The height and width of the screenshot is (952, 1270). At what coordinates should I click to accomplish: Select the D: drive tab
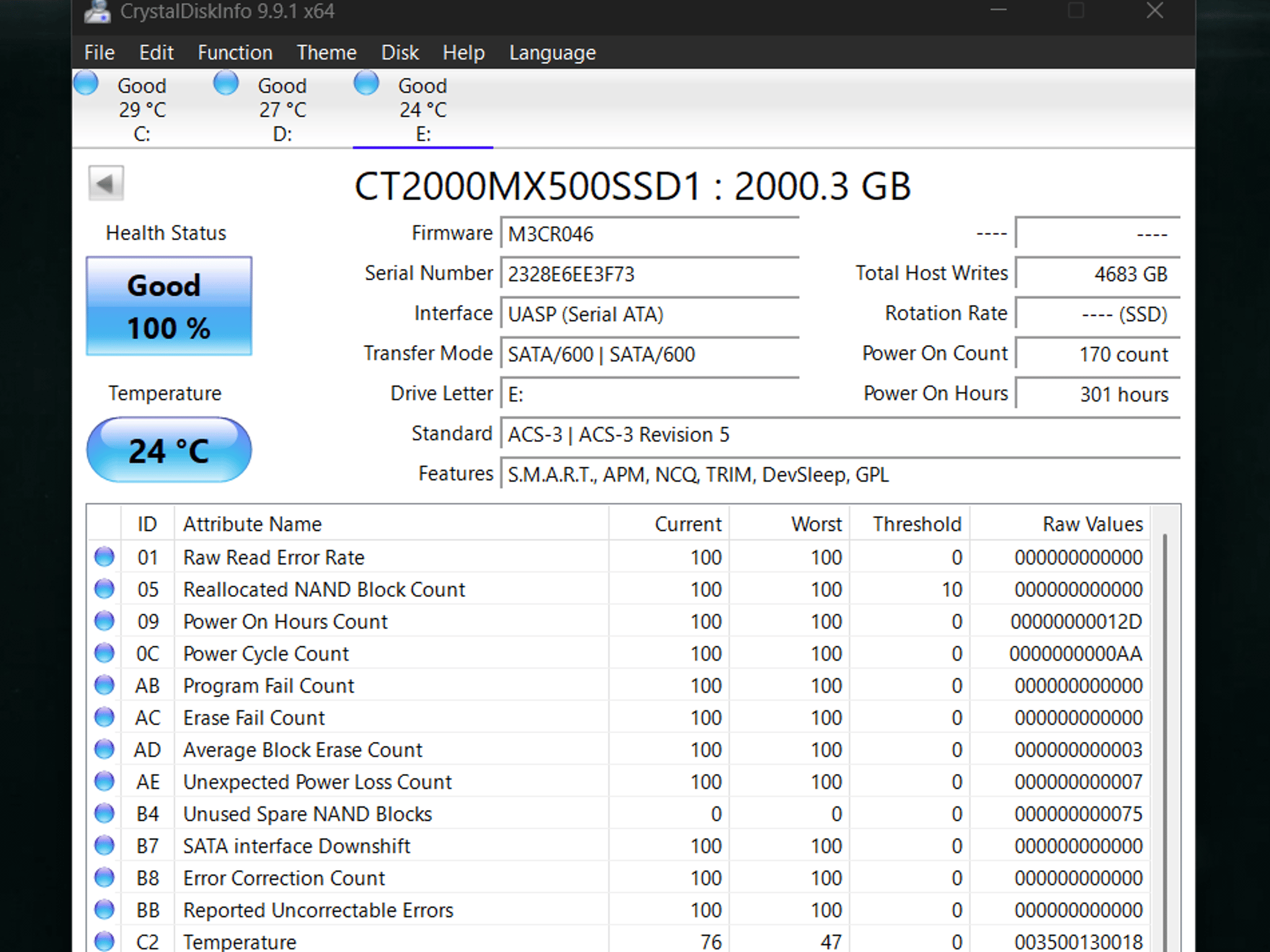click(x=282, y=109)
